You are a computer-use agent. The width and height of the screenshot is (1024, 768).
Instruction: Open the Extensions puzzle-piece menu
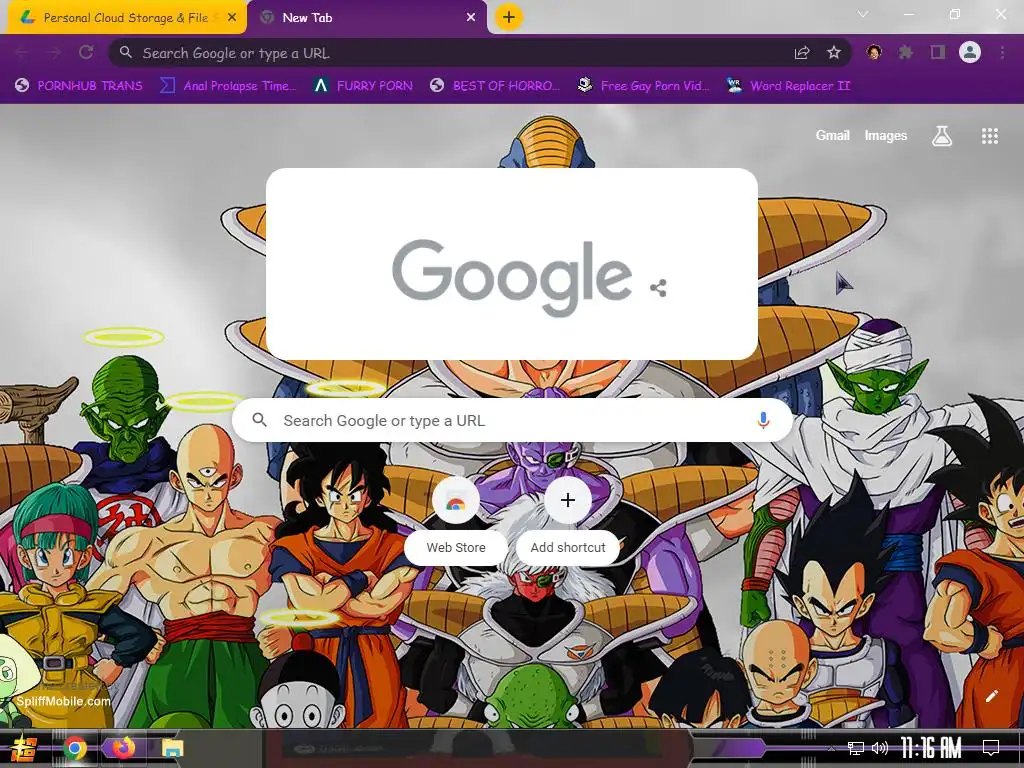pyautogui.click(x=905, y=52)
